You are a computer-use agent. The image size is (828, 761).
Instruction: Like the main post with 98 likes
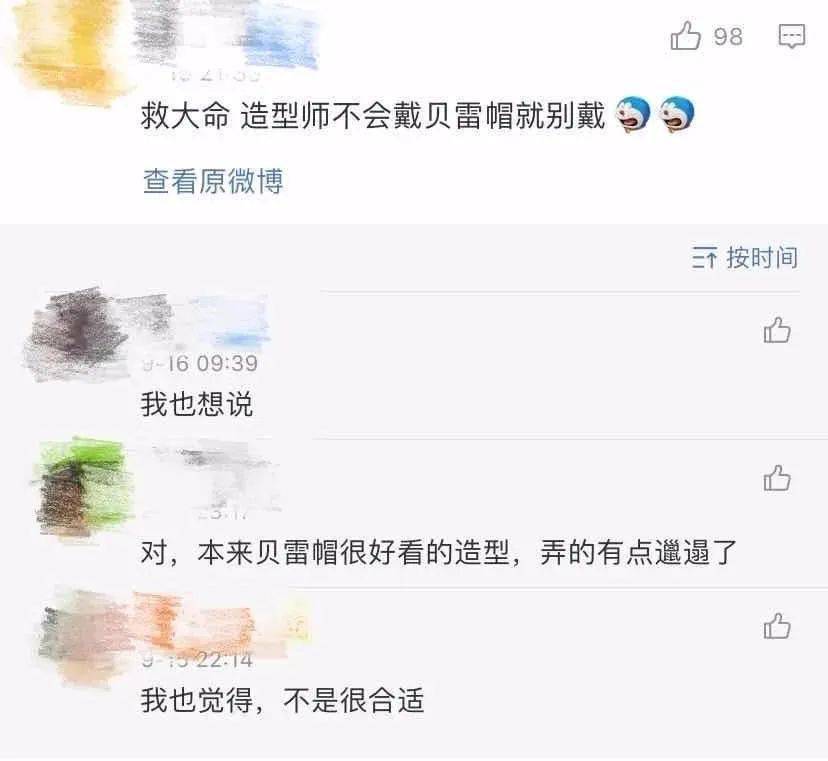coord(685,36)
